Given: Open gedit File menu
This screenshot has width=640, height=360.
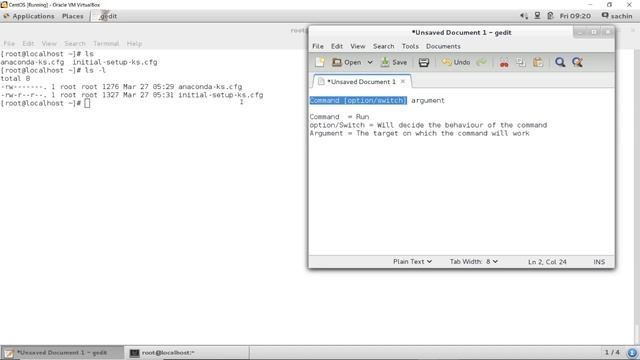Looking at the screenshot, I should 318,46.
